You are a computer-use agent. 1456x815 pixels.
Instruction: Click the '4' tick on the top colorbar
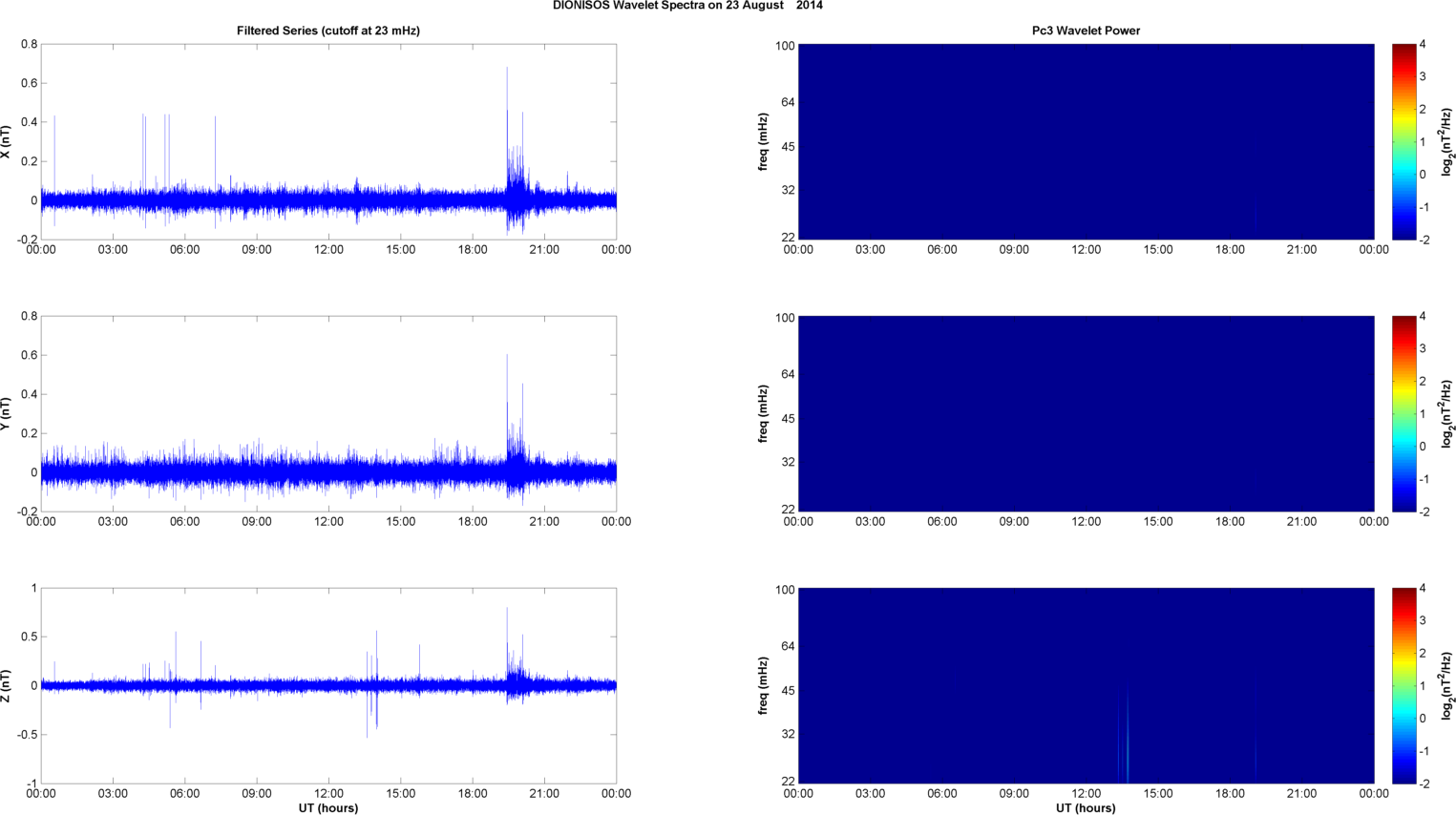[x=1423, y=45]
